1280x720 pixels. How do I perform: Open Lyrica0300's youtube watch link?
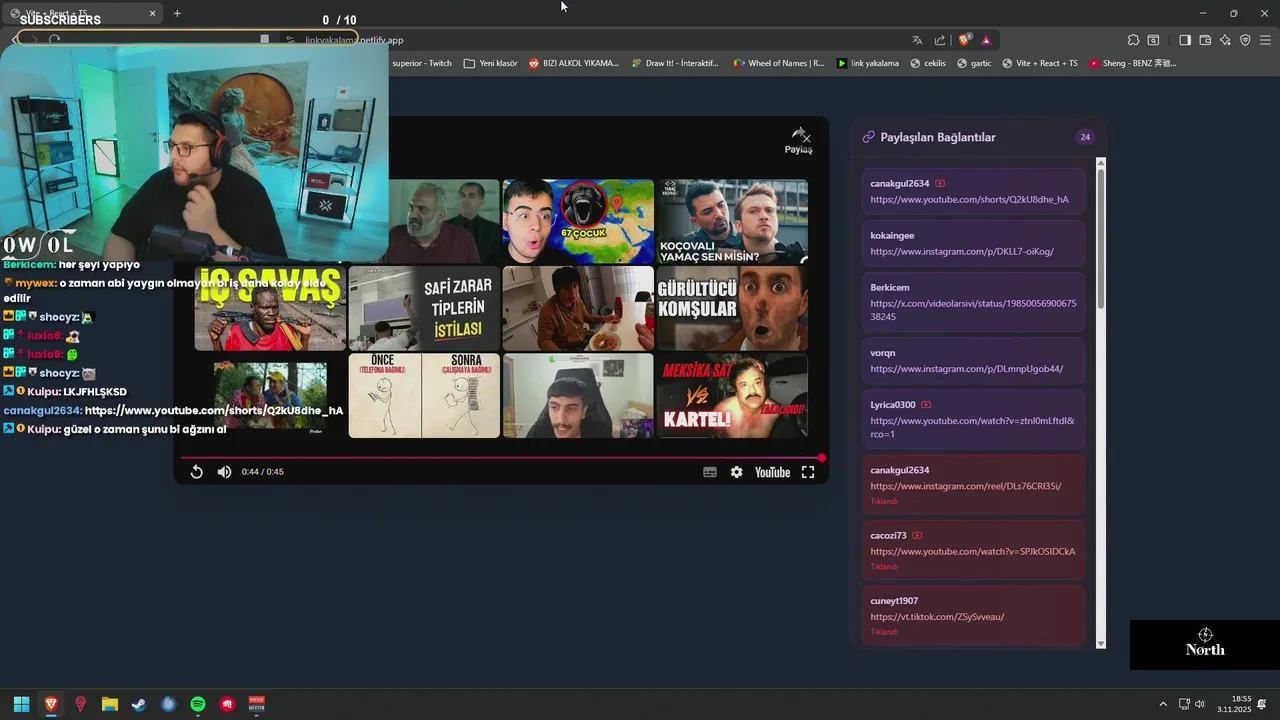pyautogui.click(x=972, y=427)
